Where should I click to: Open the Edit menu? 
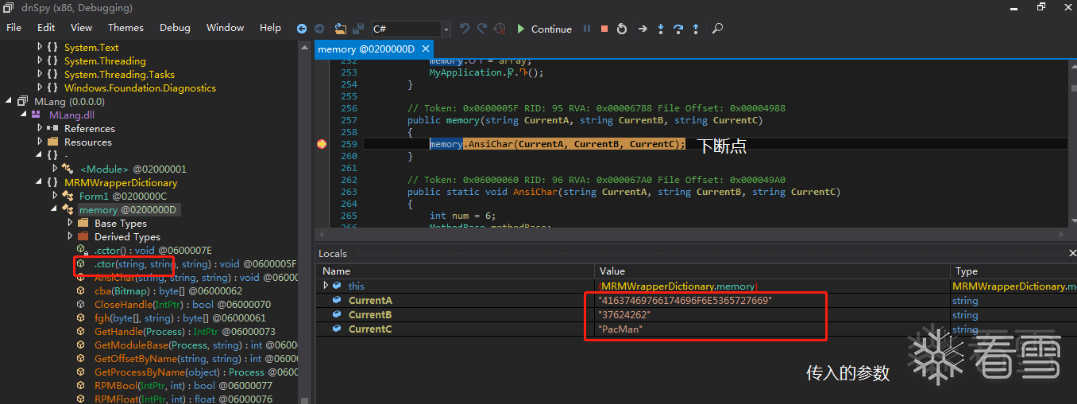pyautogui.click(x=46, y=28)
